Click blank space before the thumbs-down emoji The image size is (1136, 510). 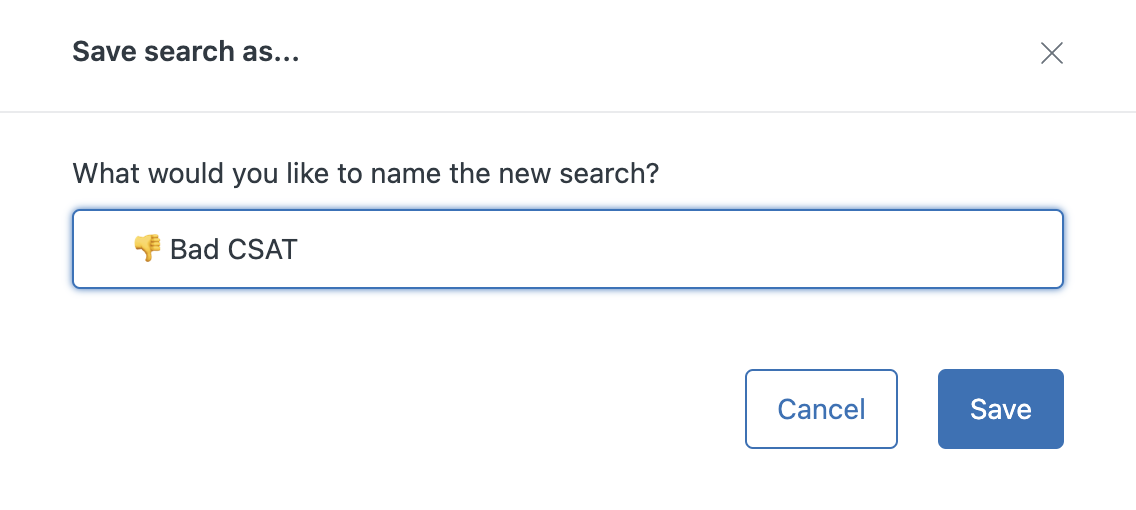(103, 249)
